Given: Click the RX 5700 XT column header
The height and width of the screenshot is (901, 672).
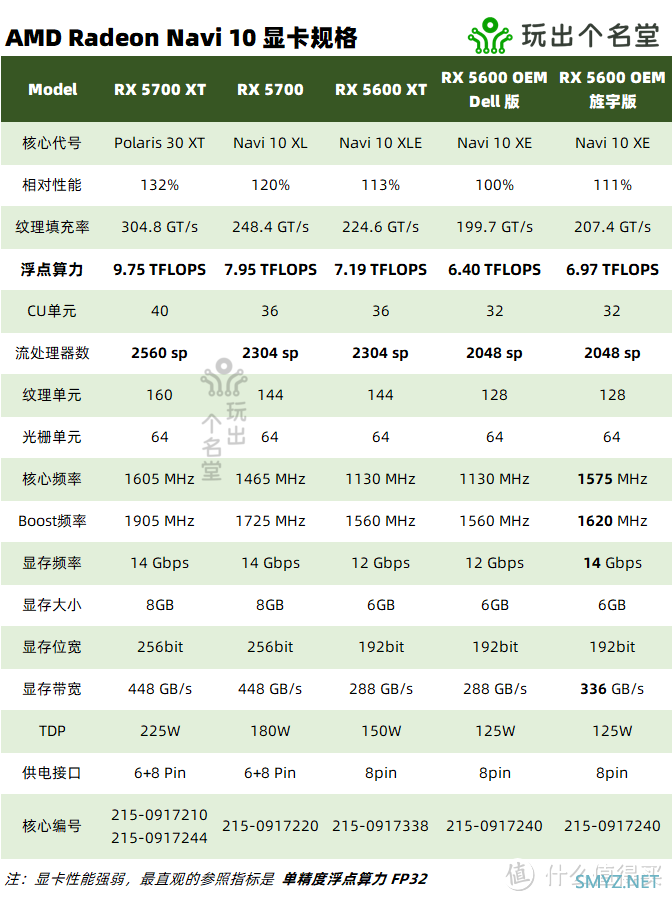Looking at the screenshot, I should click(160, 90).
